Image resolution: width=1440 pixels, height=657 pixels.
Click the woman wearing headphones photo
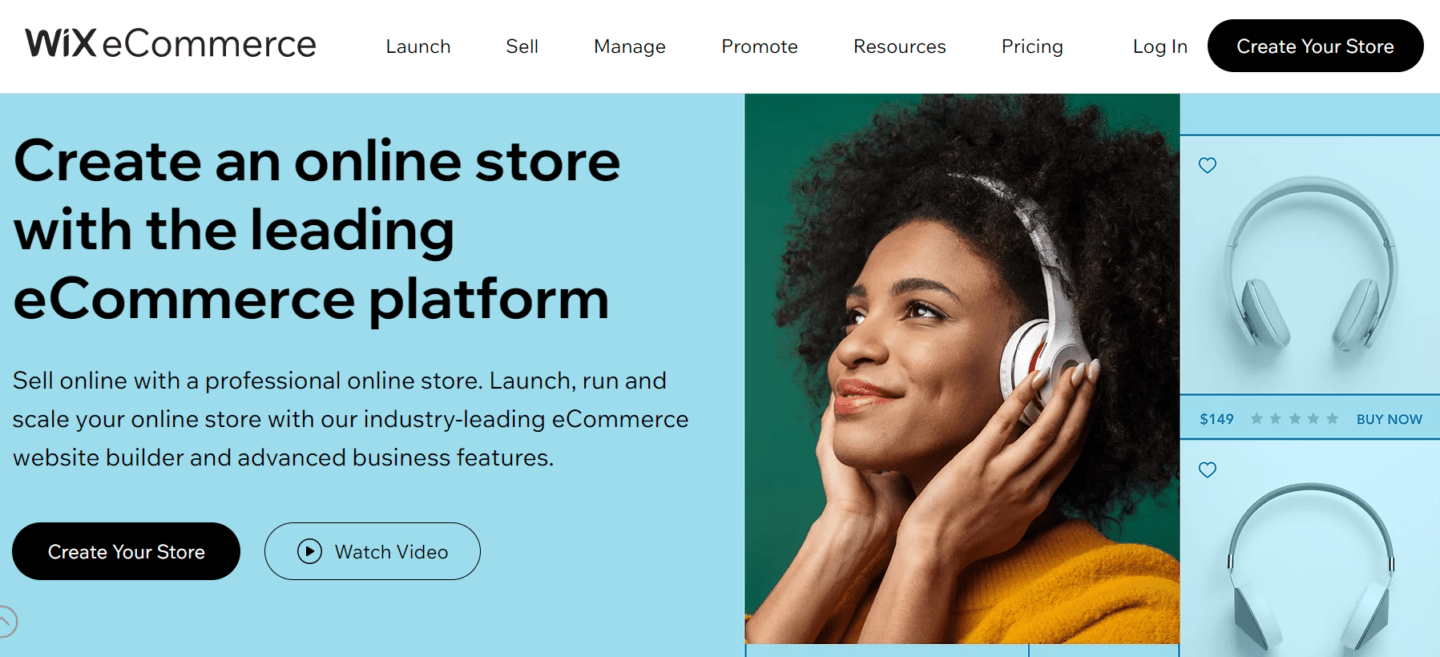[962, 368]
